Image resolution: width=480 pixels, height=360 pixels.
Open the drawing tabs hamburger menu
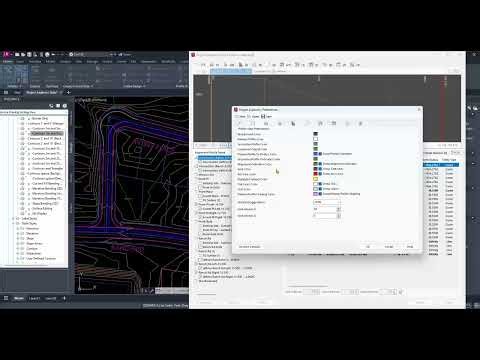6,92
